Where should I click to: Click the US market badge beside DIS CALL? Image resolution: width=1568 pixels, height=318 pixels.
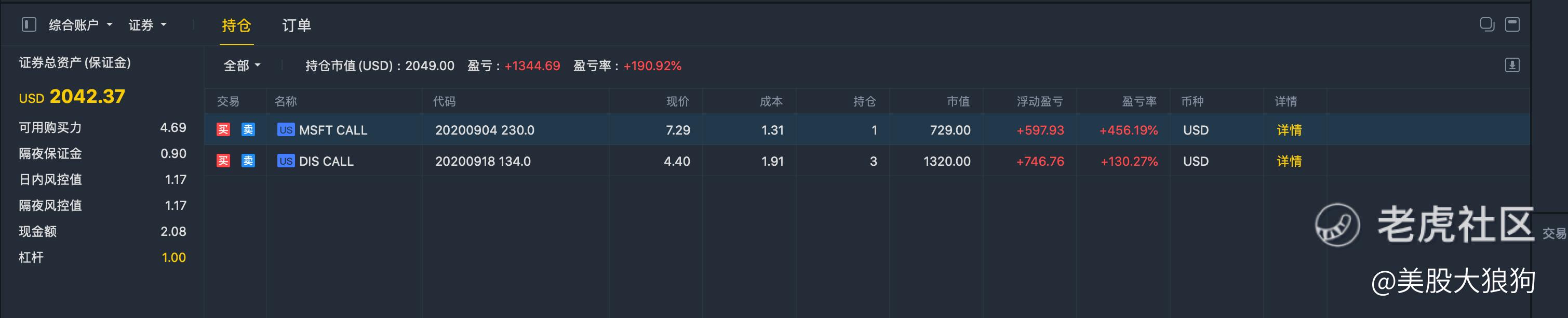point(286,161)
